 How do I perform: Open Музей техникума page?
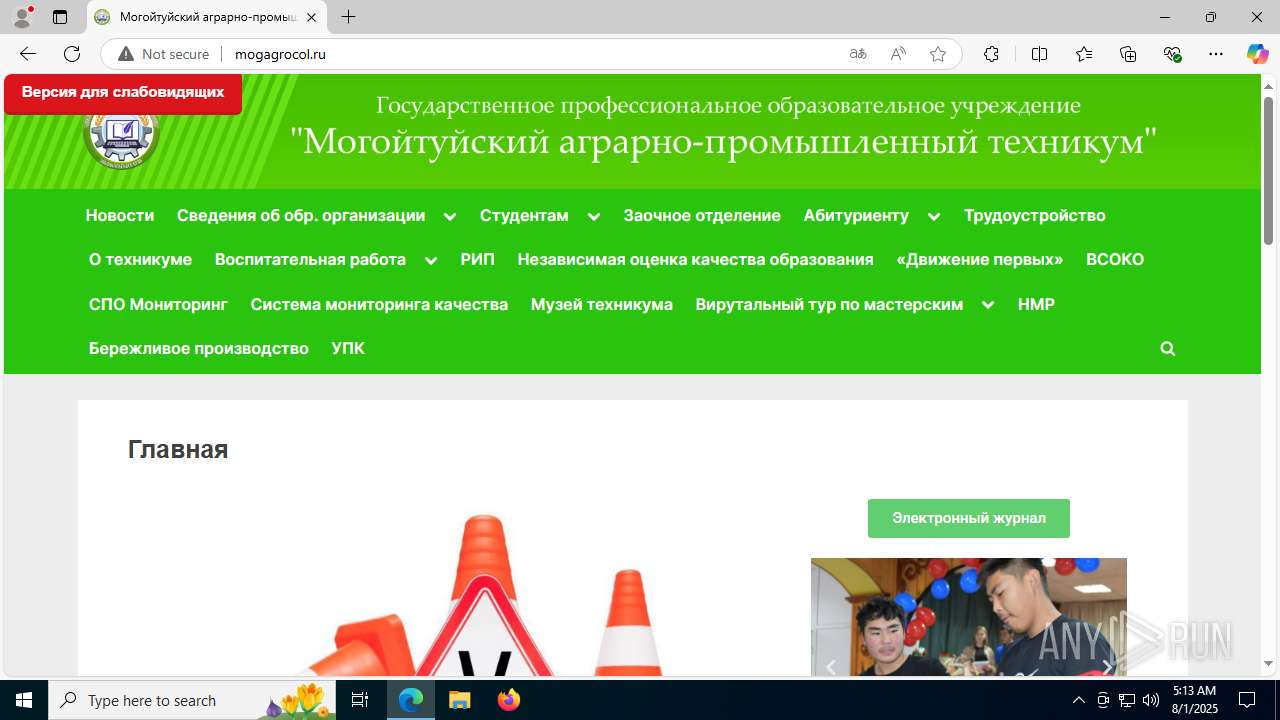602,304
